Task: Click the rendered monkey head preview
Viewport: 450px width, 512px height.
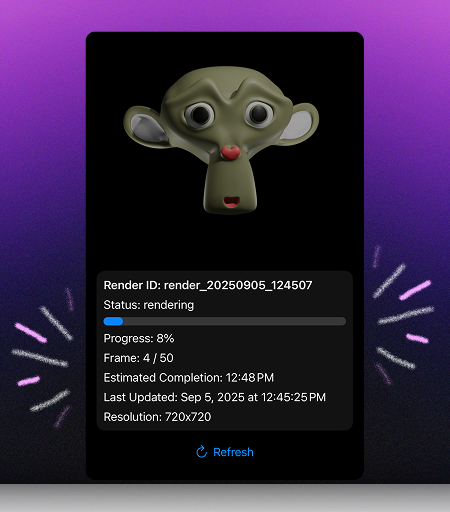Action: (221, 140)
